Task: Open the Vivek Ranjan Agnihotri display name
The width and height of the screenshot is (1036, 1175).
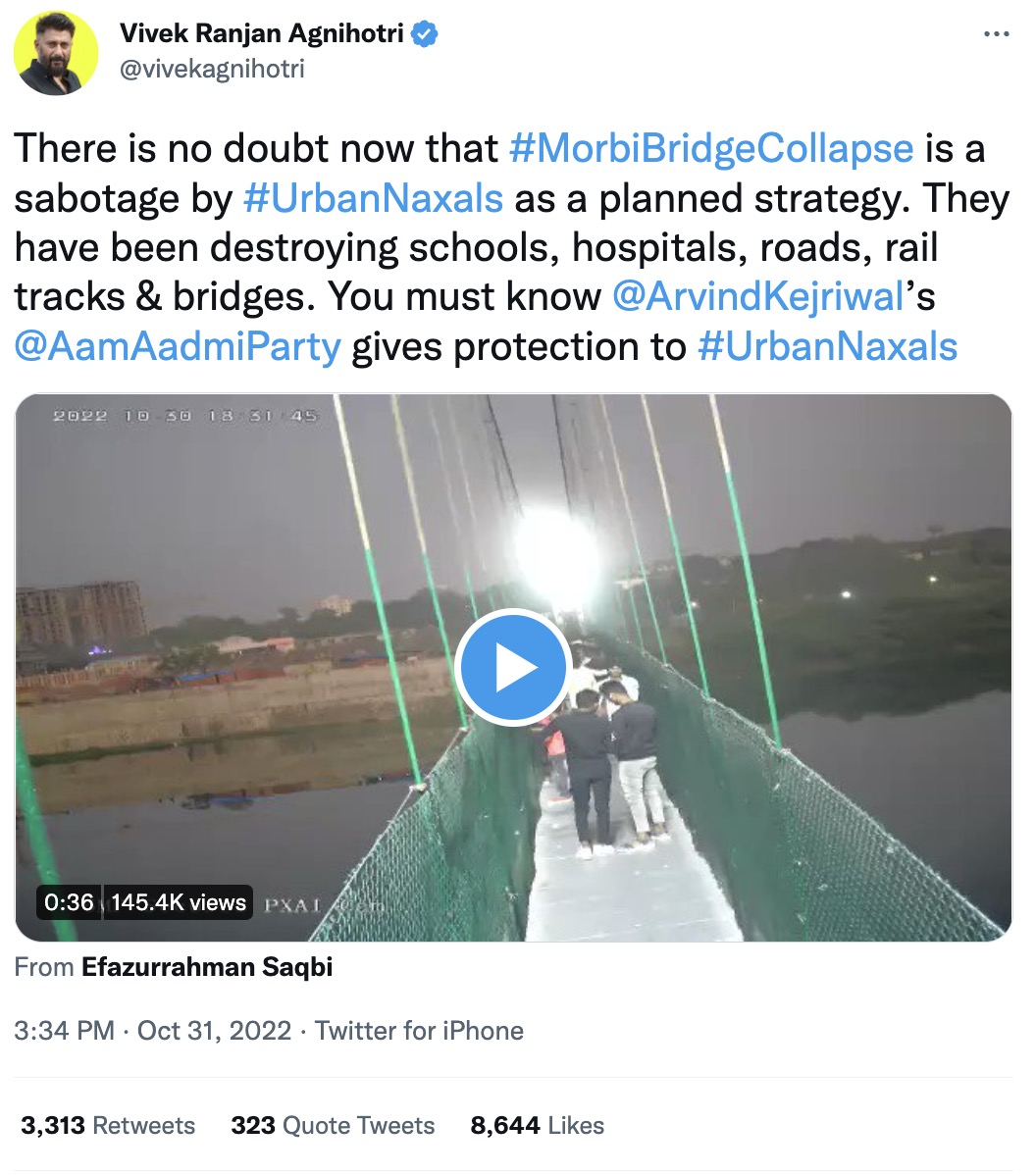Action: [x=262, y=33]
